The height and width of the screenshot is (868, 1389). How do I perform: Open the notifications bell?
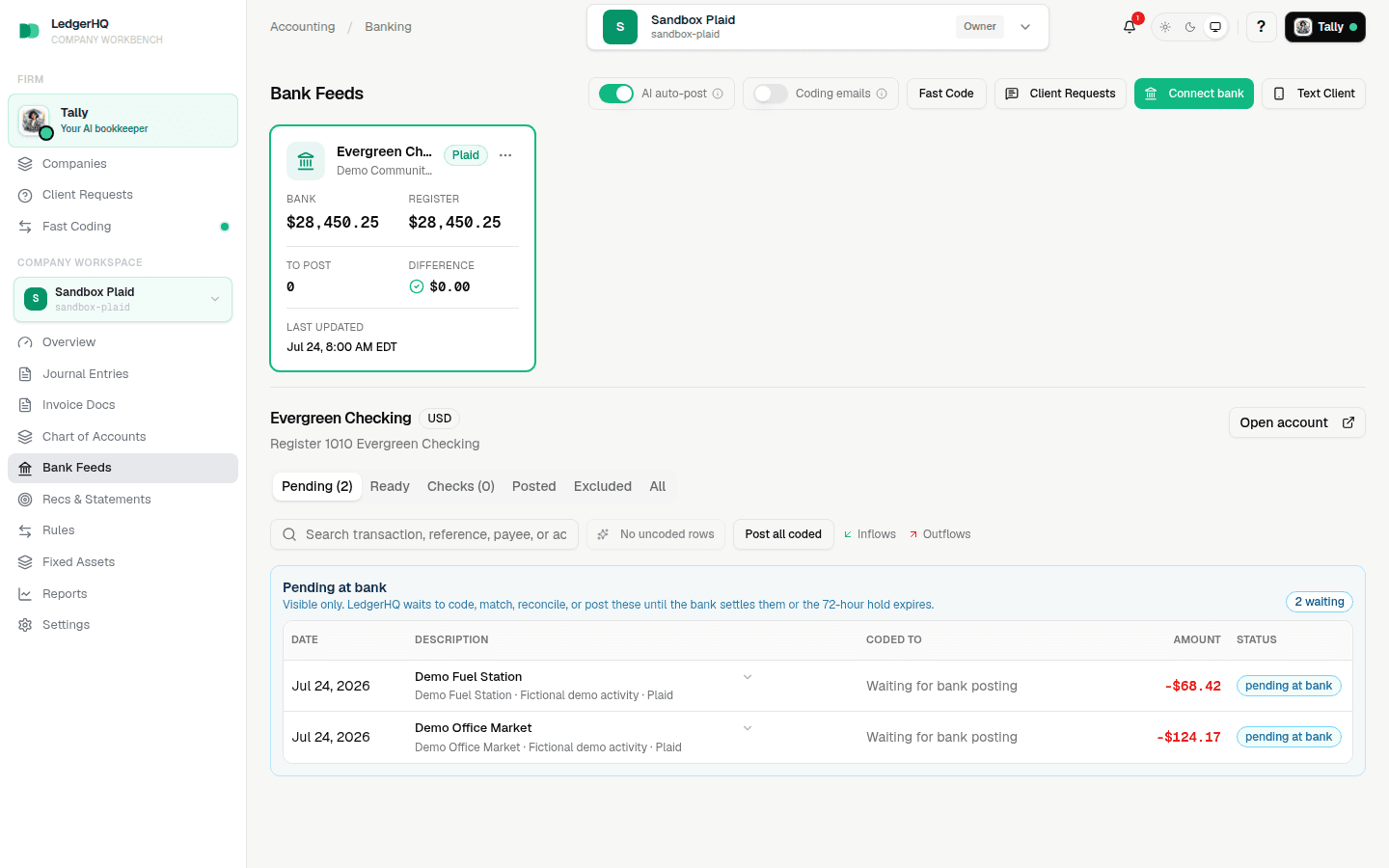coord(1130,27)
